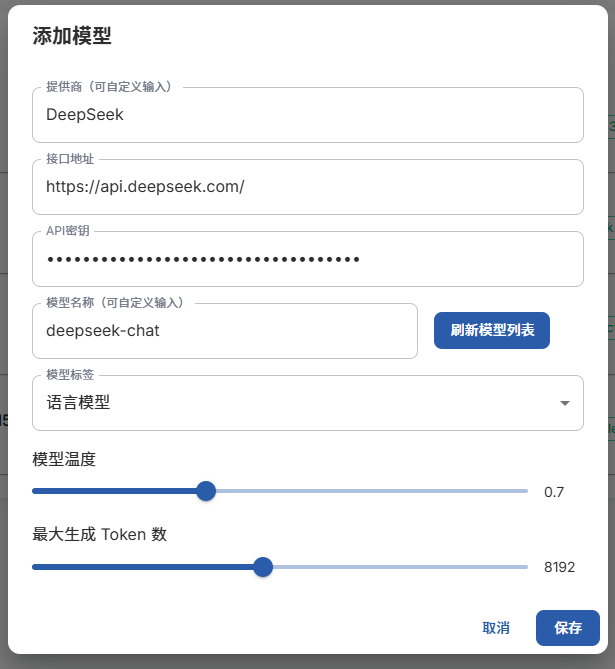Open the 模型标签 dropdown showing 语言模型

click(x=308, y=403)
